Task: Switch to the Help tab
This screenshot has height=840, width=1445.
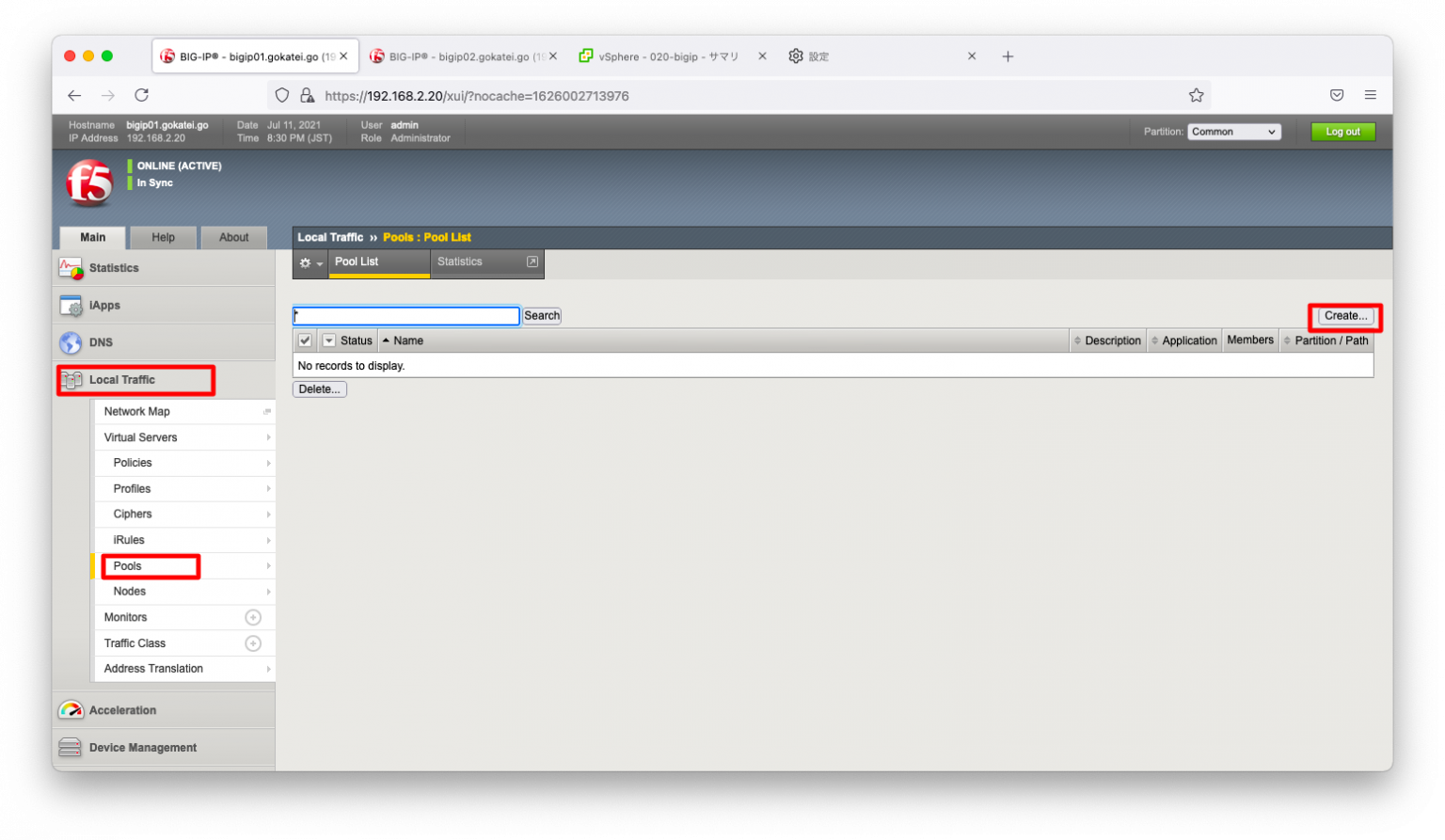Action: [x=164, y=237]
